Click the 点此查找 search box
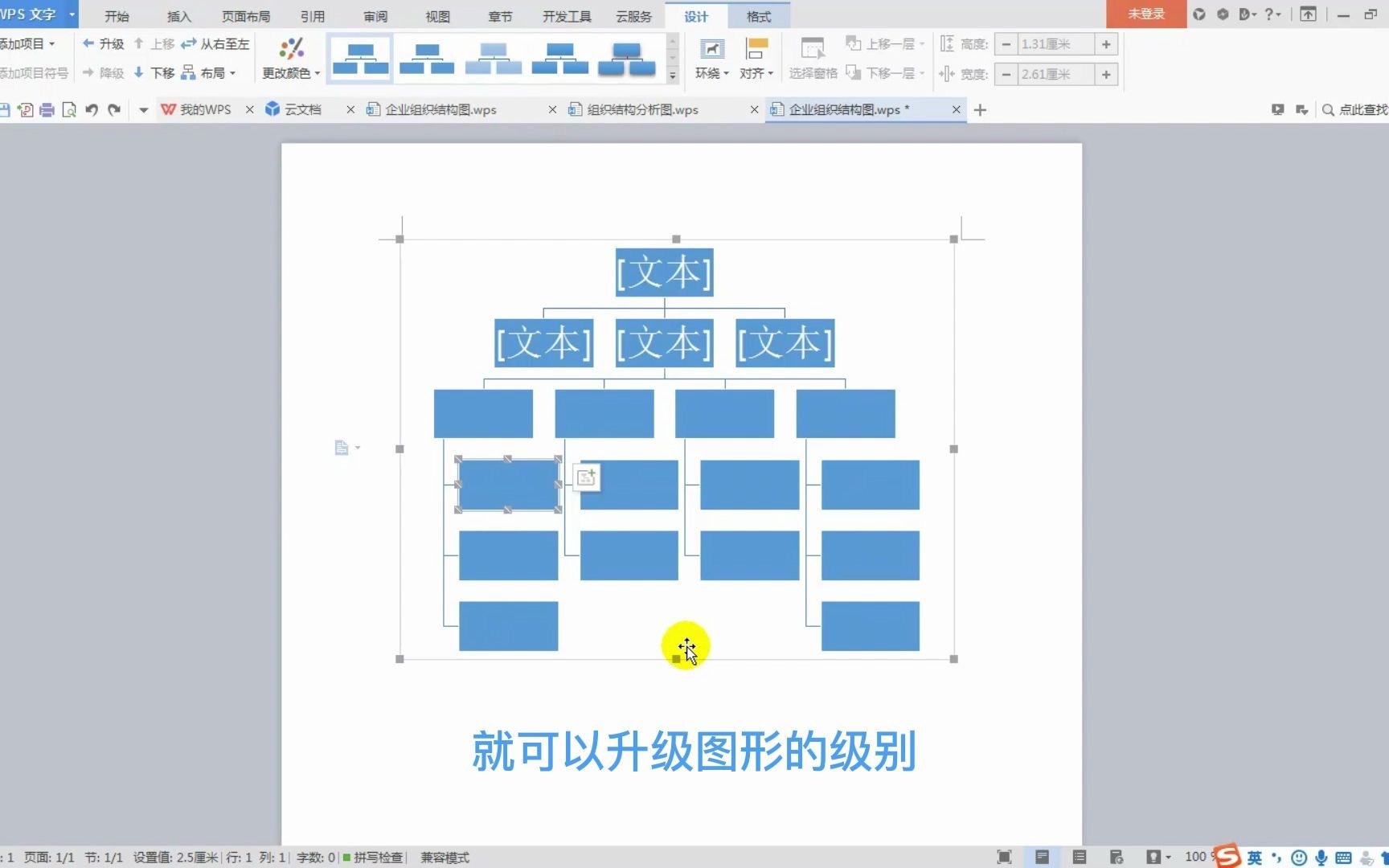The height and width of the screenshot is (868, 1389). pyautogui.click(x=1355, y=109)
